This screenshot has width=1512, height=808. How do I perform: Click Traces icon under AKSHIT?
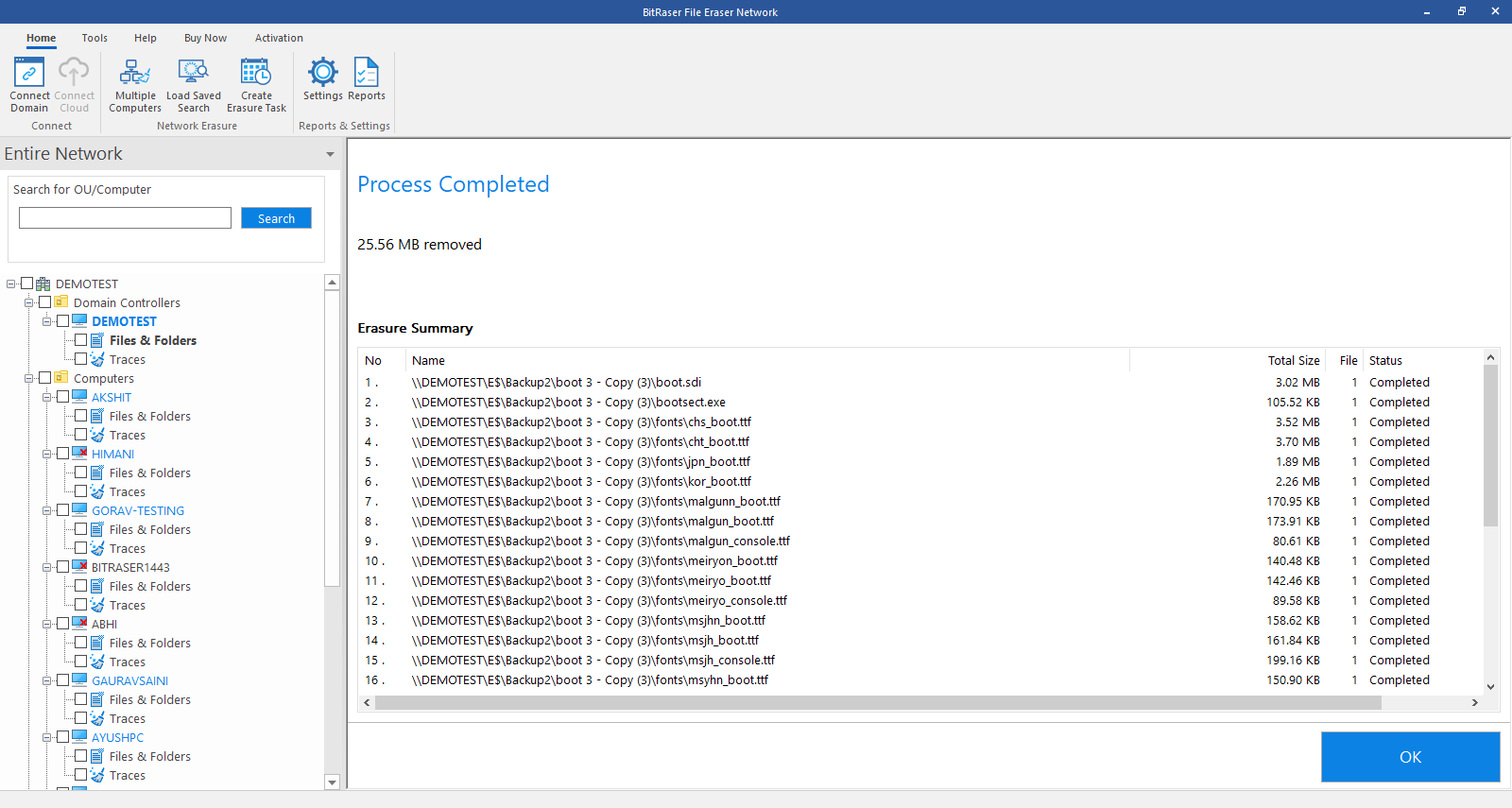point(97,435)
